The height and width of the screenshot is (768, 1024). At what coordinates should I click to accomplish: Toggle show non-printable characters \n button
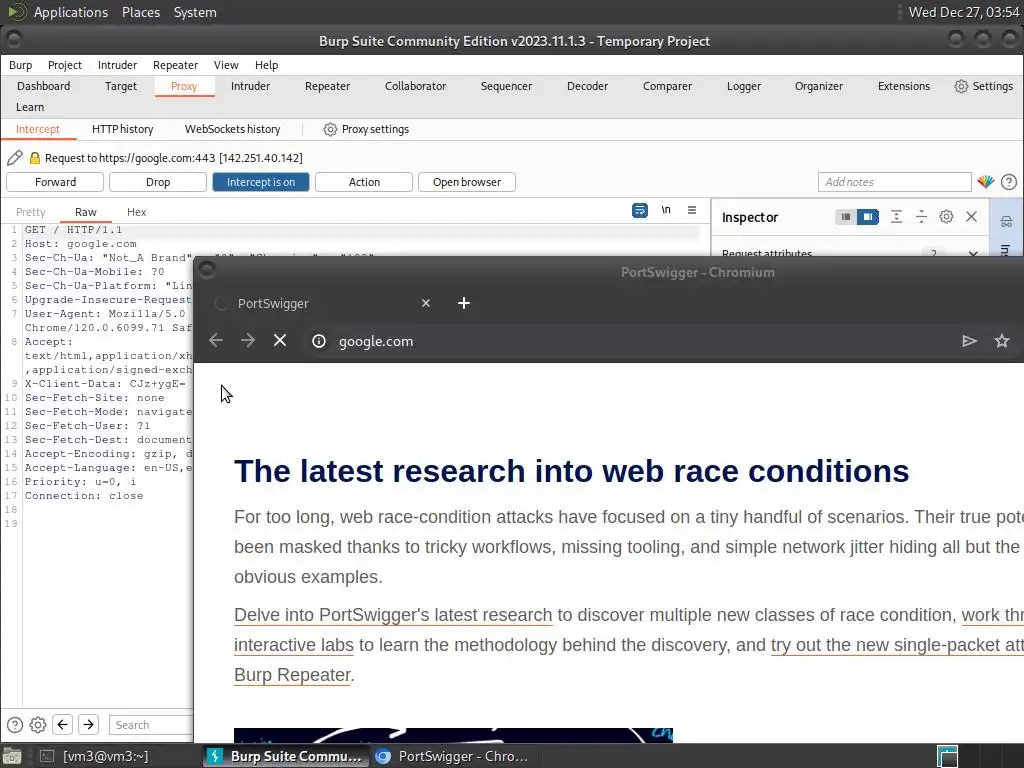point(666,210)
